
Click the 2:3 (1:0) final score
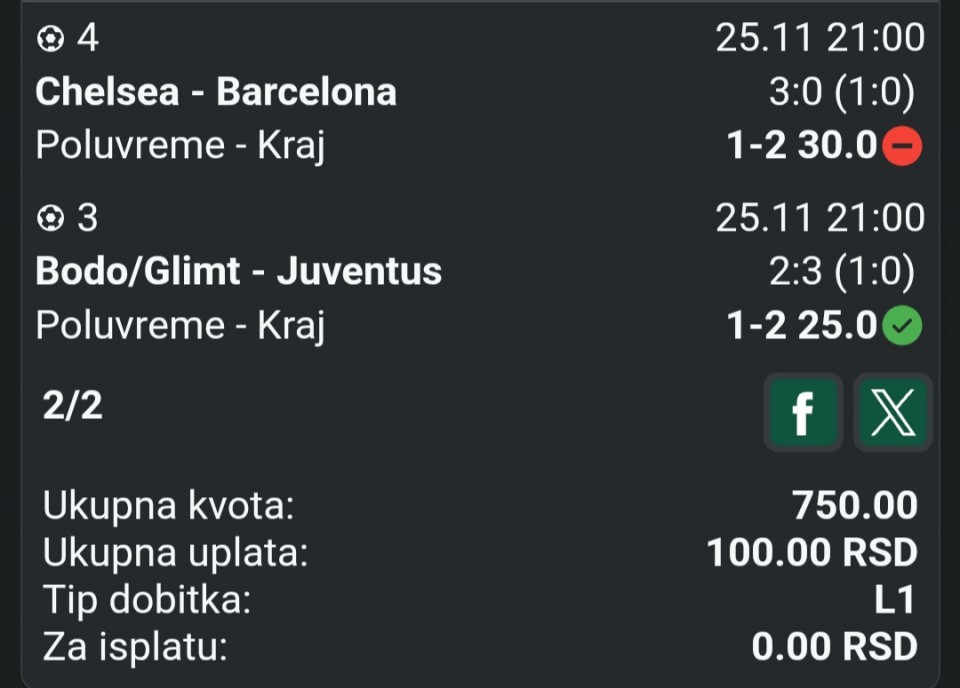click(841, 271)
